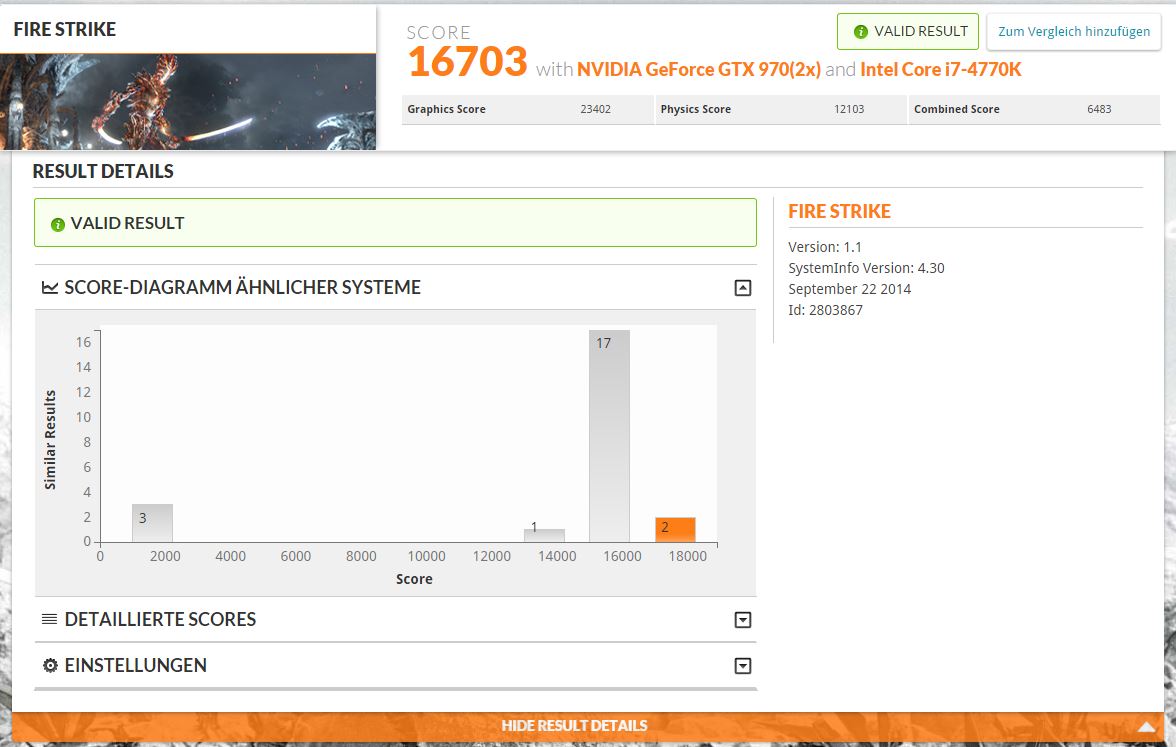
Task: Click the FIRE STRIKE title at top left
Action: 64,29
